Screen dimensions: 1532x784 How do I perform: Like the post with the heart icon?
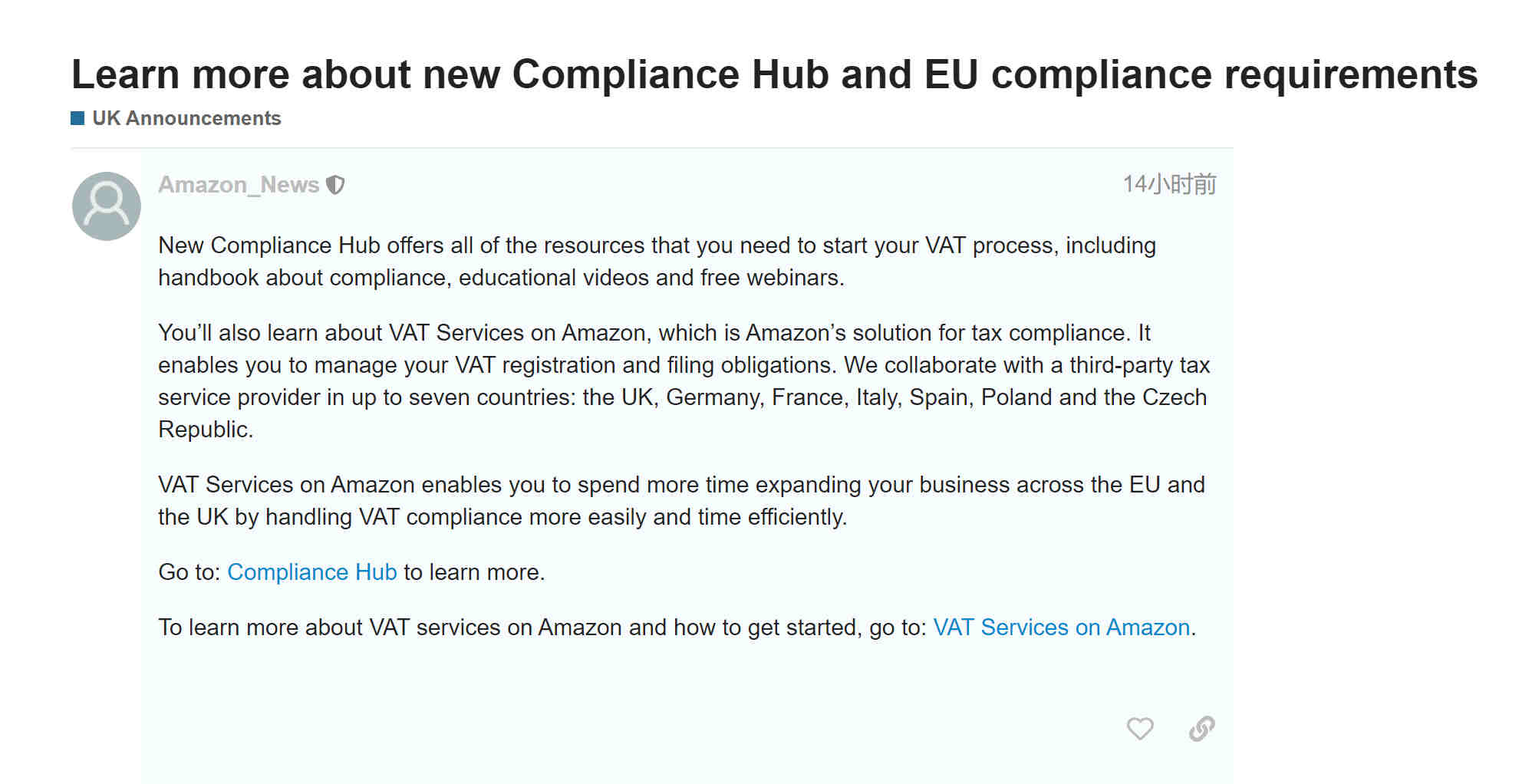pyautogui.click(x=1139, y=728)
